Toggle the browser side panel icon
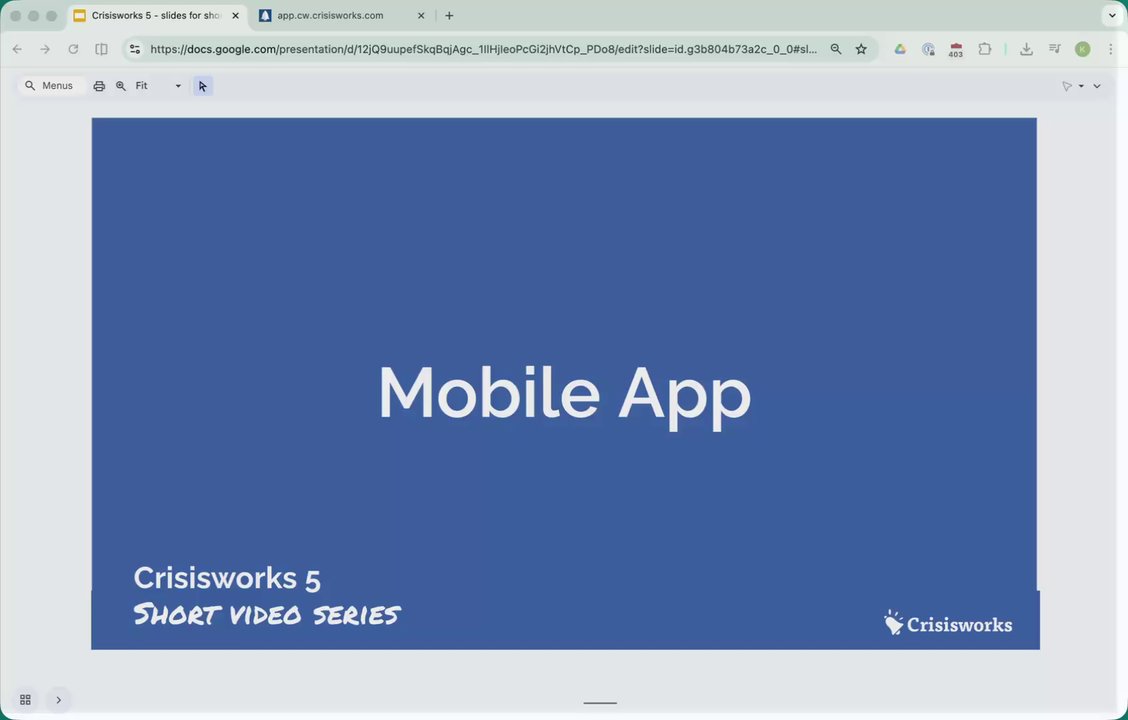This screenshot has width=1128, height=720. 101,49
